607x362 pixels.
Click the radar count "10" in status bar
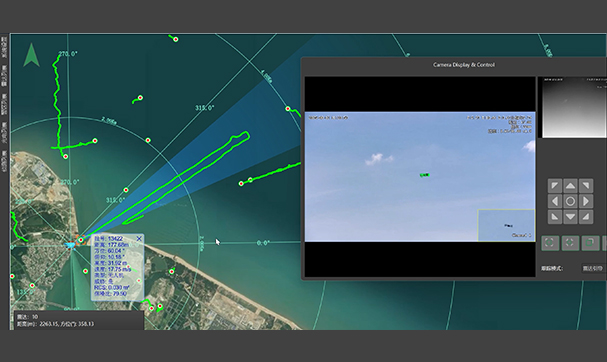coord(35,317)
